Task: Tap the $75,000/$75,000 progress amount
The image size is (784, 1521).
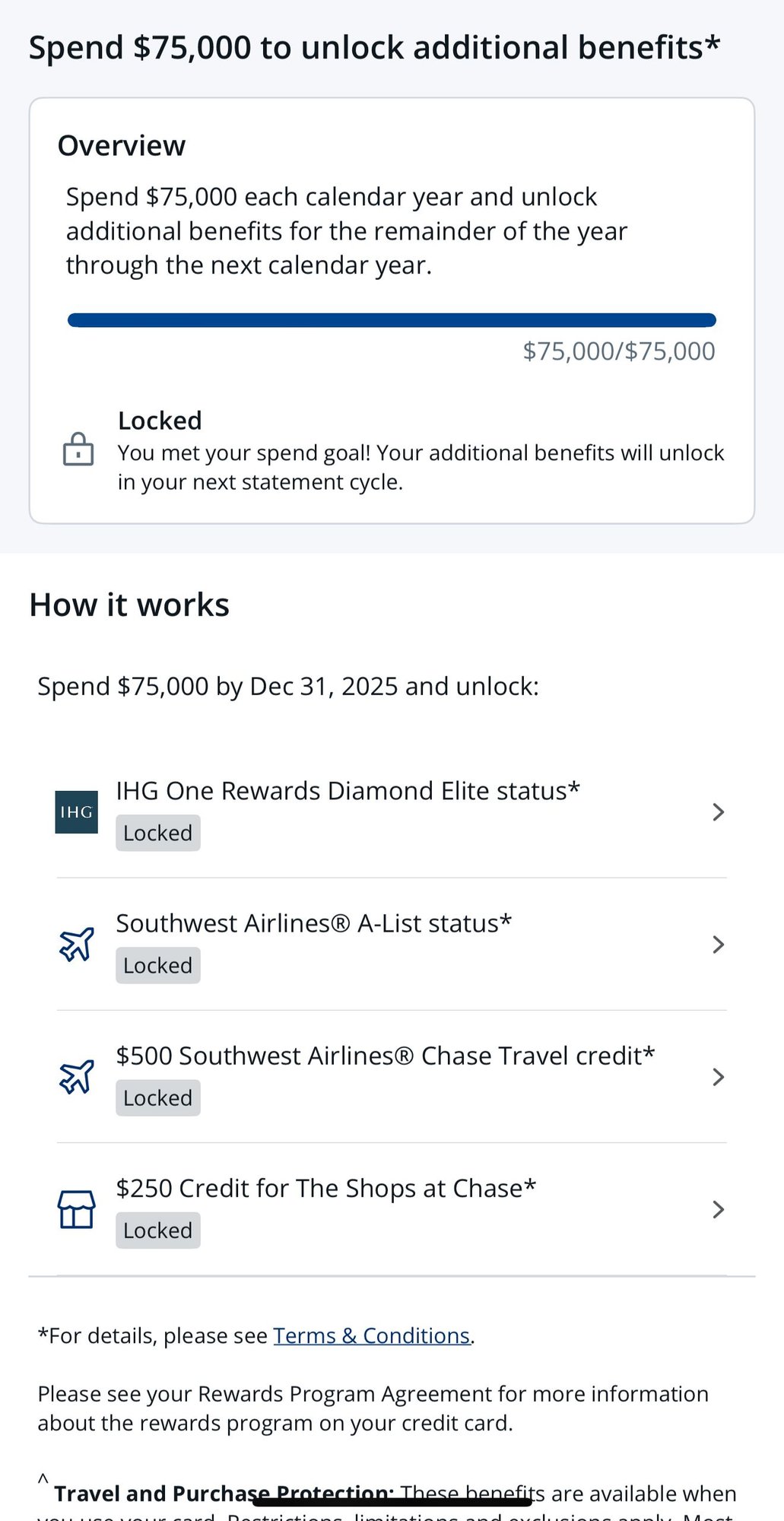Action: [619, 351]
